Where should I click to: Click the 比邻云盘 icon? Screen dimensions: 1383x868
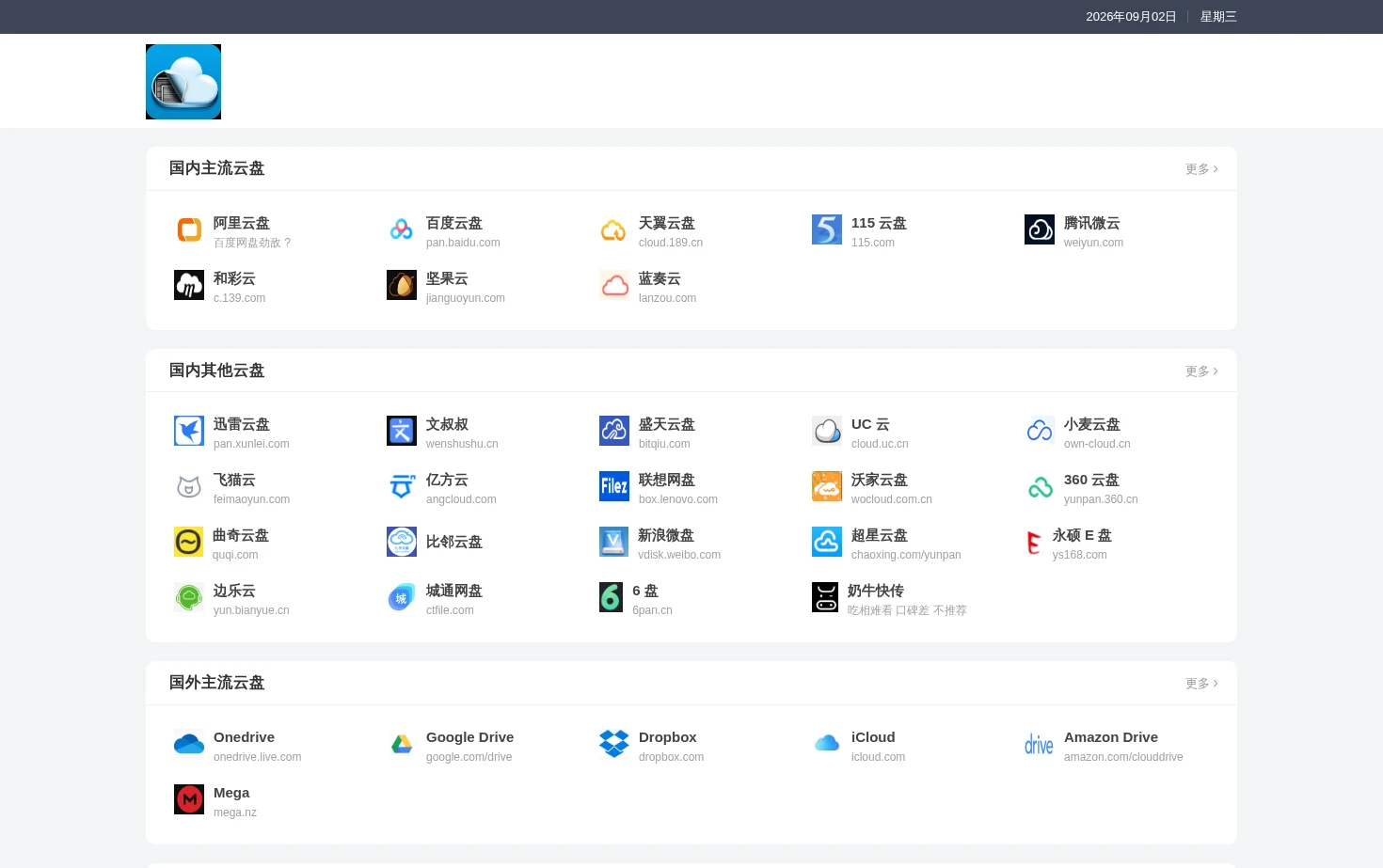[x=402, y=542]
